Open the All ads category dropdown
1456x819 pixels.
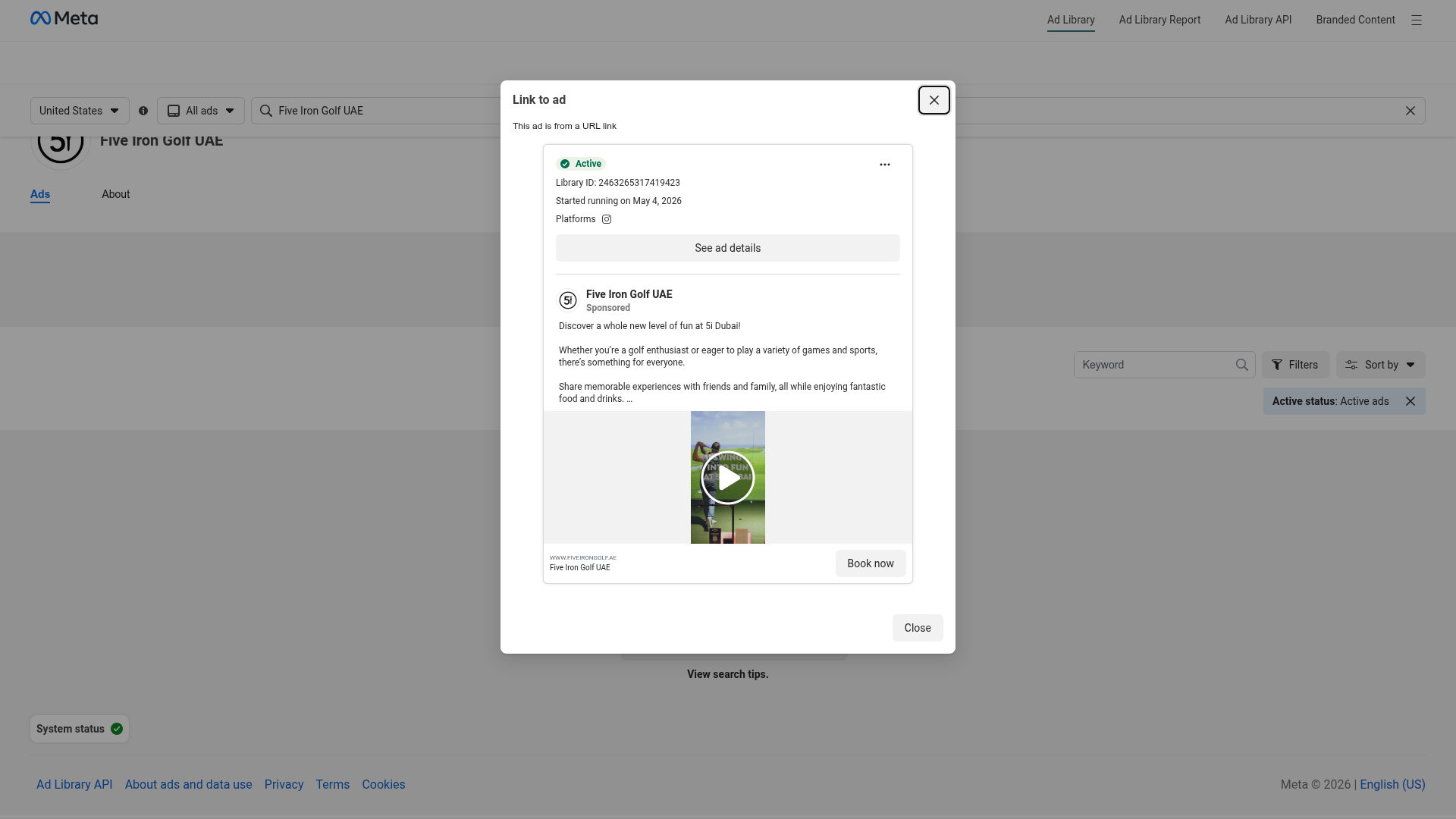click(201, 111)
